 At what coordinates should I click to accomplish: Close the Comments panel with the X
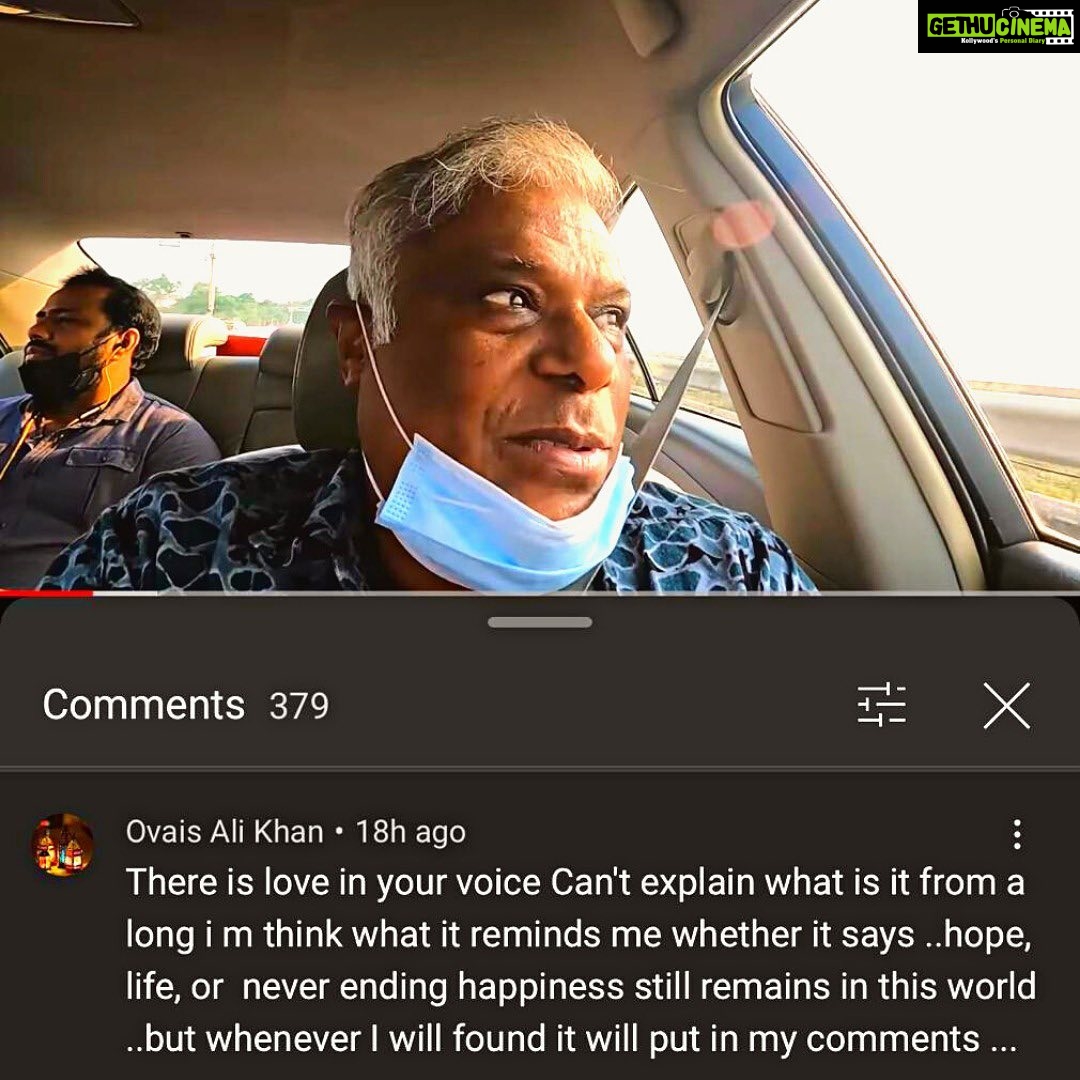[1006, 705]
